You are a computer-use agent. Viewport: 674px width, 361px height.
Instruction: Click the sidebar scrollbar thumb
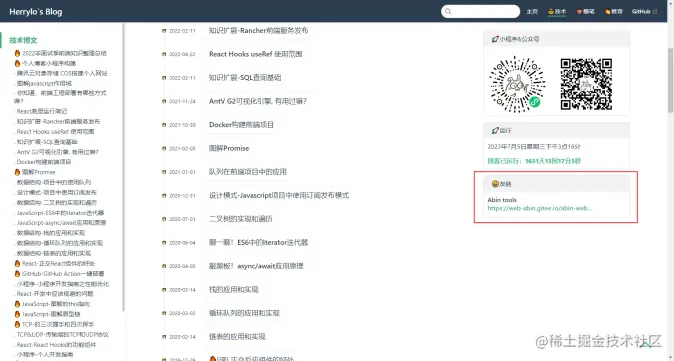point(123,168)
